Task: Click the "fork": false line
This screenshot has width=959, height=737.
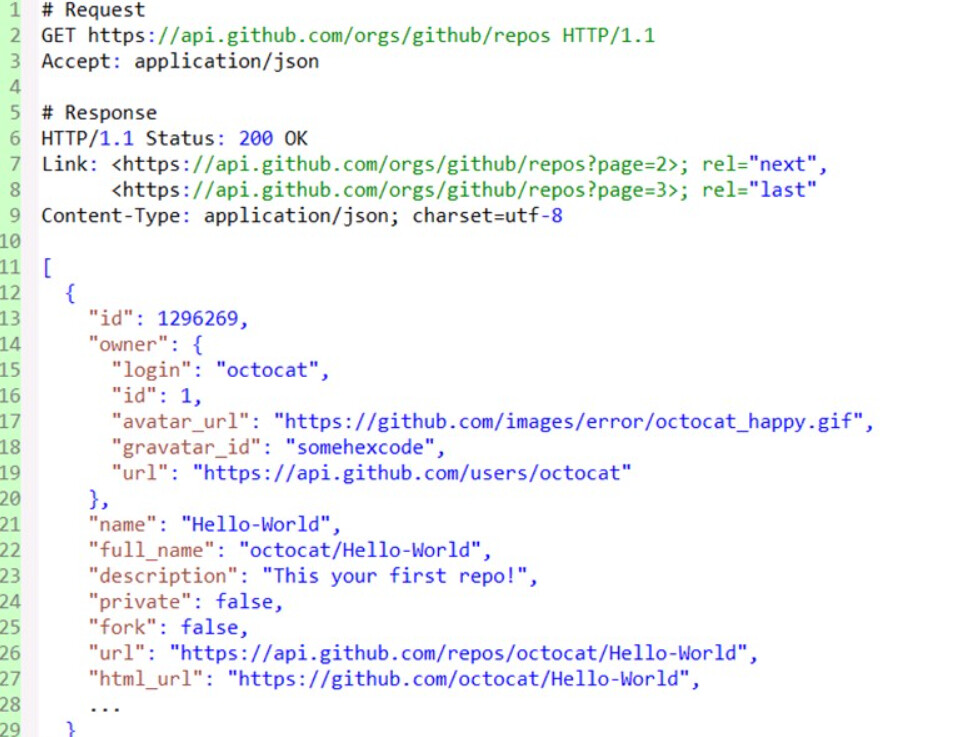Action: pyautogui.click(x=168, y=627)
